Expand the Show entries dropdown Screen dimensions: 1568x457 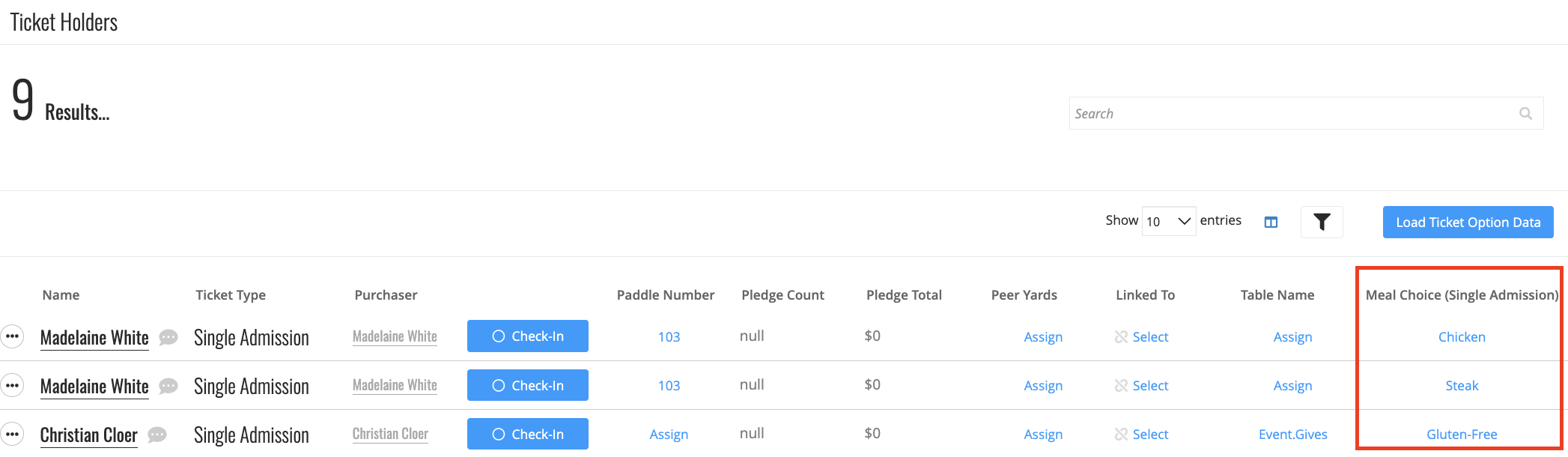click(x=1168, y=221)
